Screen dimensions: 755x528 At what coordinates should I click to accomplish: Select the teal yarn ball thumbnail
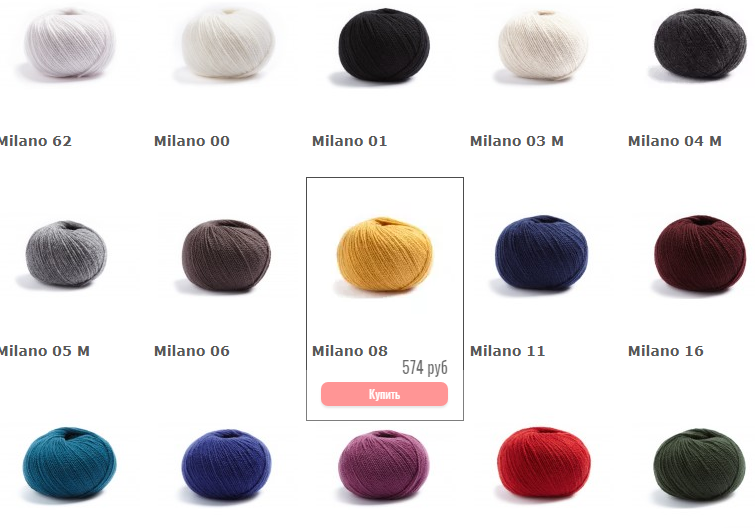(x=69, y=462)
